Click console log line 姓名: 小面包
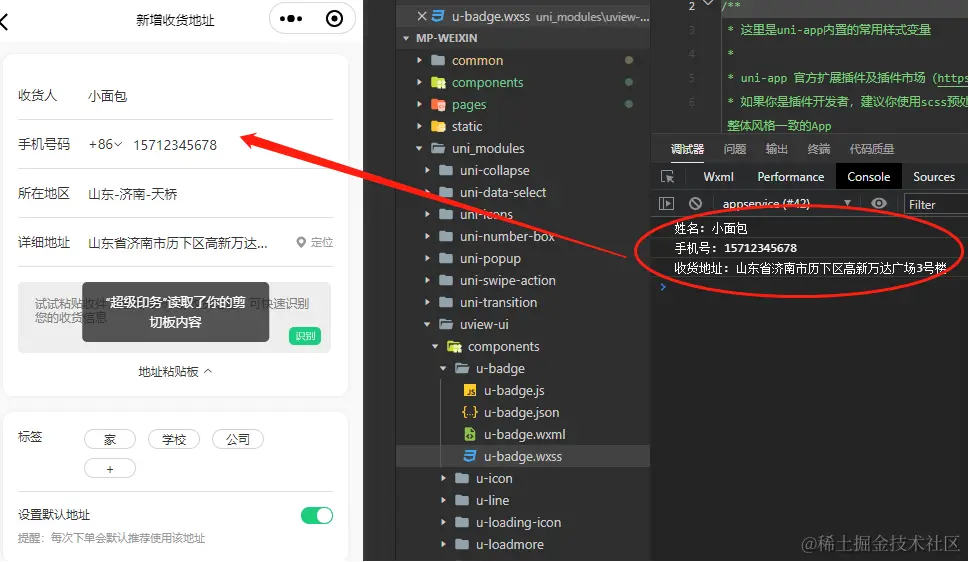Screen dimensions: 969x562 coord(711,228)
